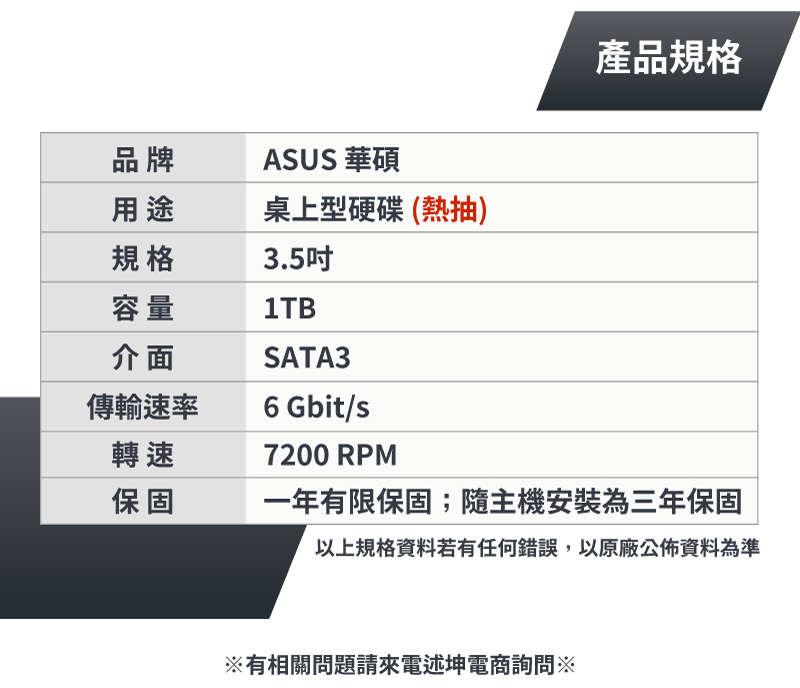This screenshot has height=688, width=800.
Task: Click the 產品規格 header banner
Action: point(668,61)
